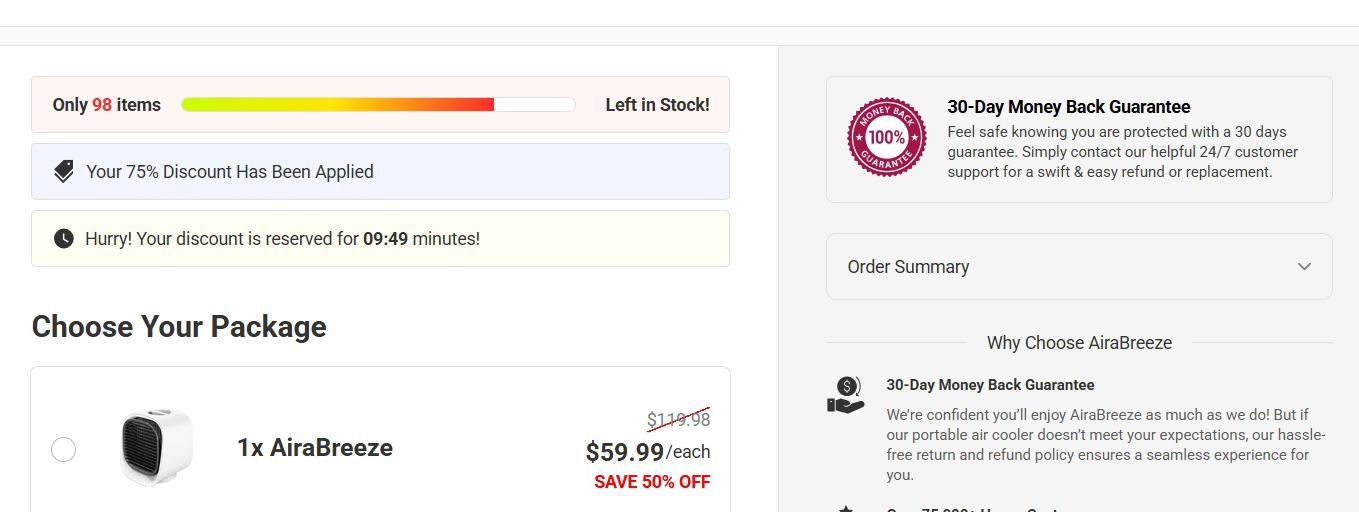Click the 1x AiraBreeze package title

point(315,447)
